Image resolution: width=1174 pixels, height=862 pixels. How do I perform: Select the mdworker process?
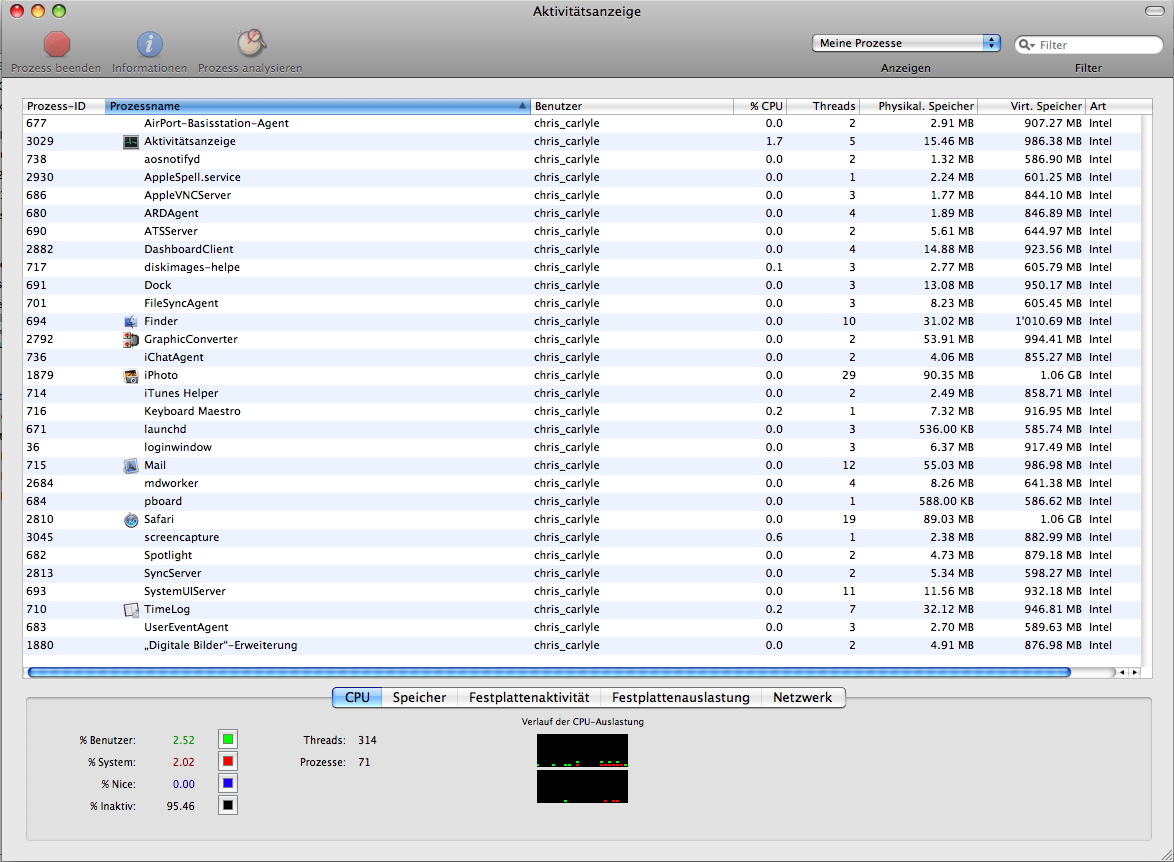tap(582, 484)
